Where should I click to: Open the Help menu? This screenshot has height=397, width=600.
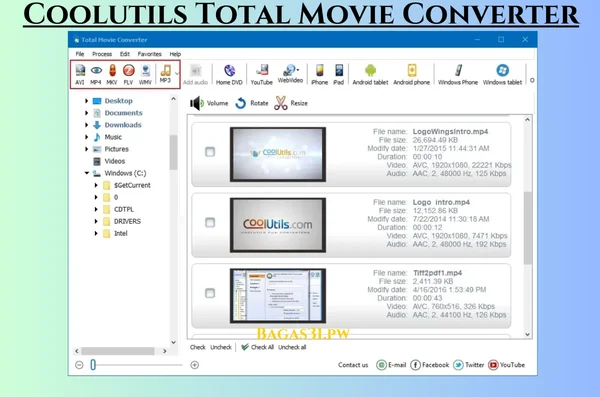175,54
